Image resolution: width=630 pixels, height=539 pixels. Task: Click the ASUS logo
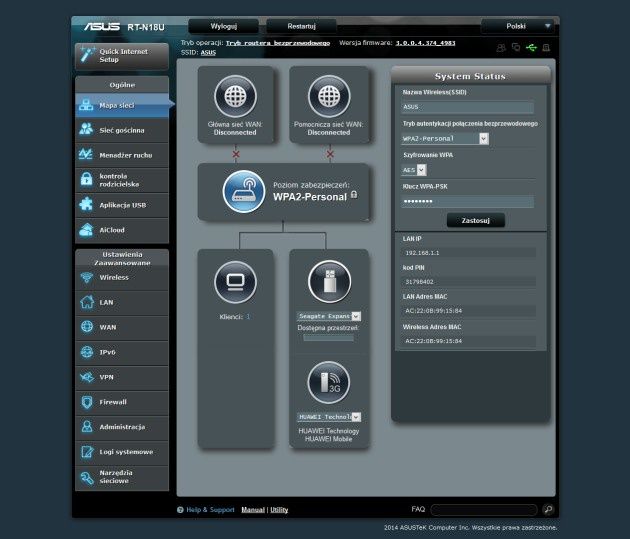[102, 27]
